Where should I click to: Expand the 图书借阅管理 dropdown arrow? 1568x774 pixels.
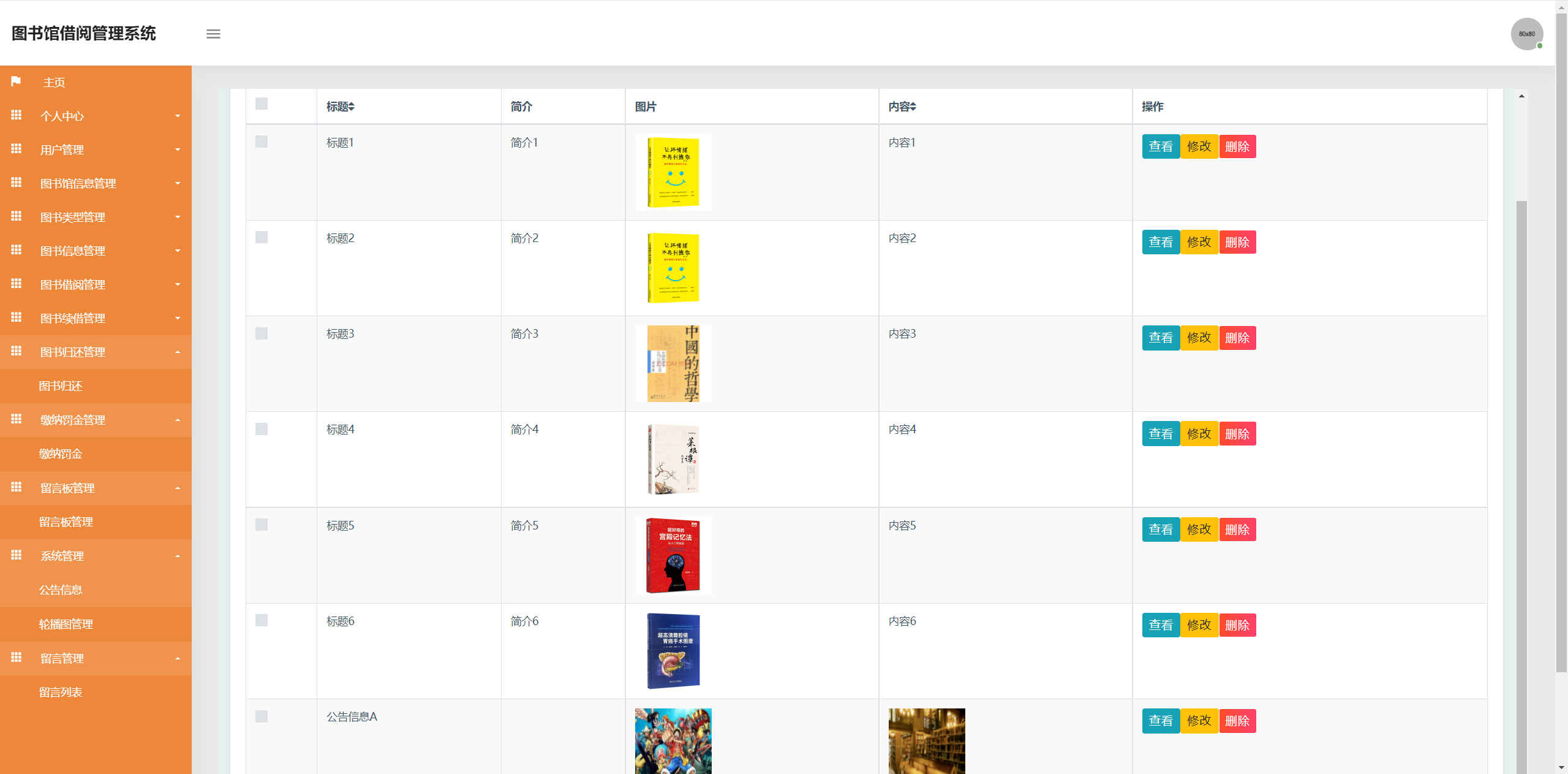(178, 284)
